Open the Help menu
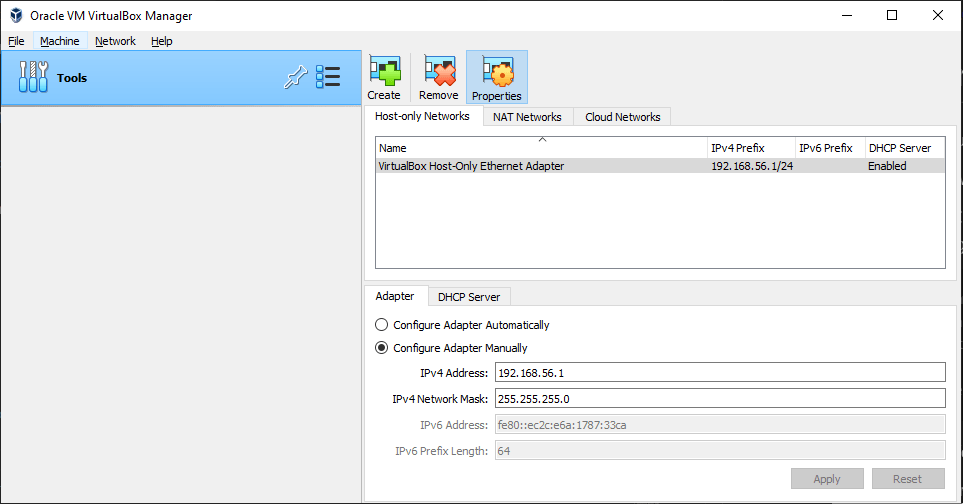The image size is (963, 504). point(162,41)
